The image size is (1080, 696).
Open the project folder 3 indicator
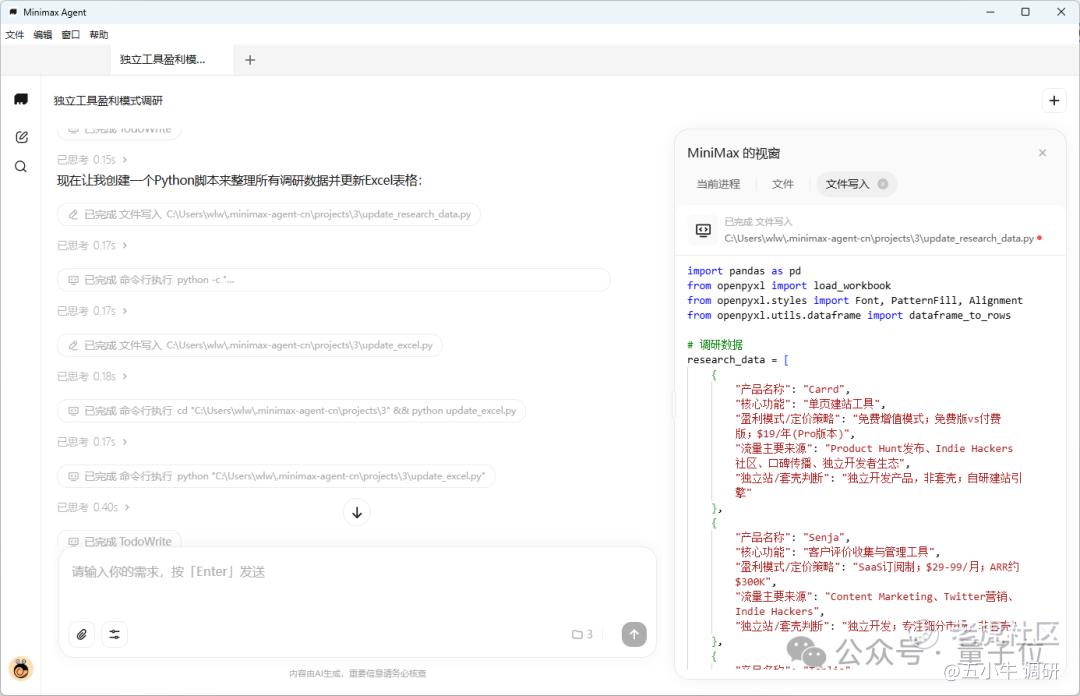point(582,634)
